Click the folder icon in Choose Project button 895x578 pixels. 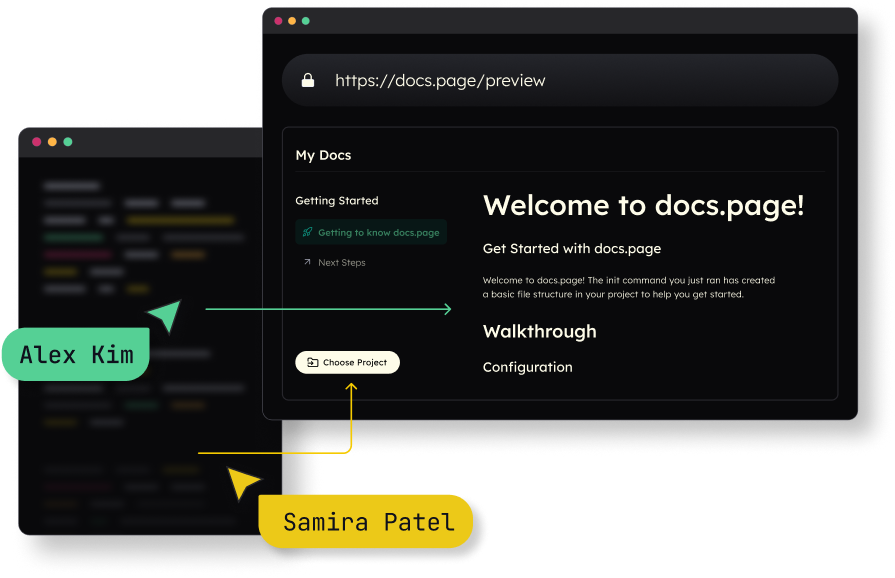click(x=312, y=362)
